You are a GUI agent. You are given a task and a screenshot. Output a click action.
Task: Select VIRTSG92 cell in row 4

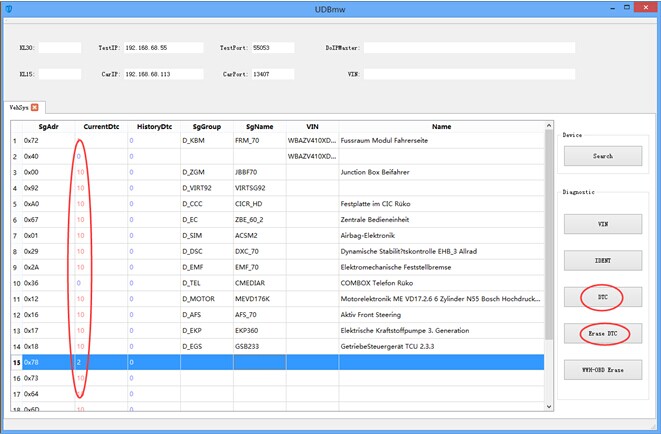point(260,188)
